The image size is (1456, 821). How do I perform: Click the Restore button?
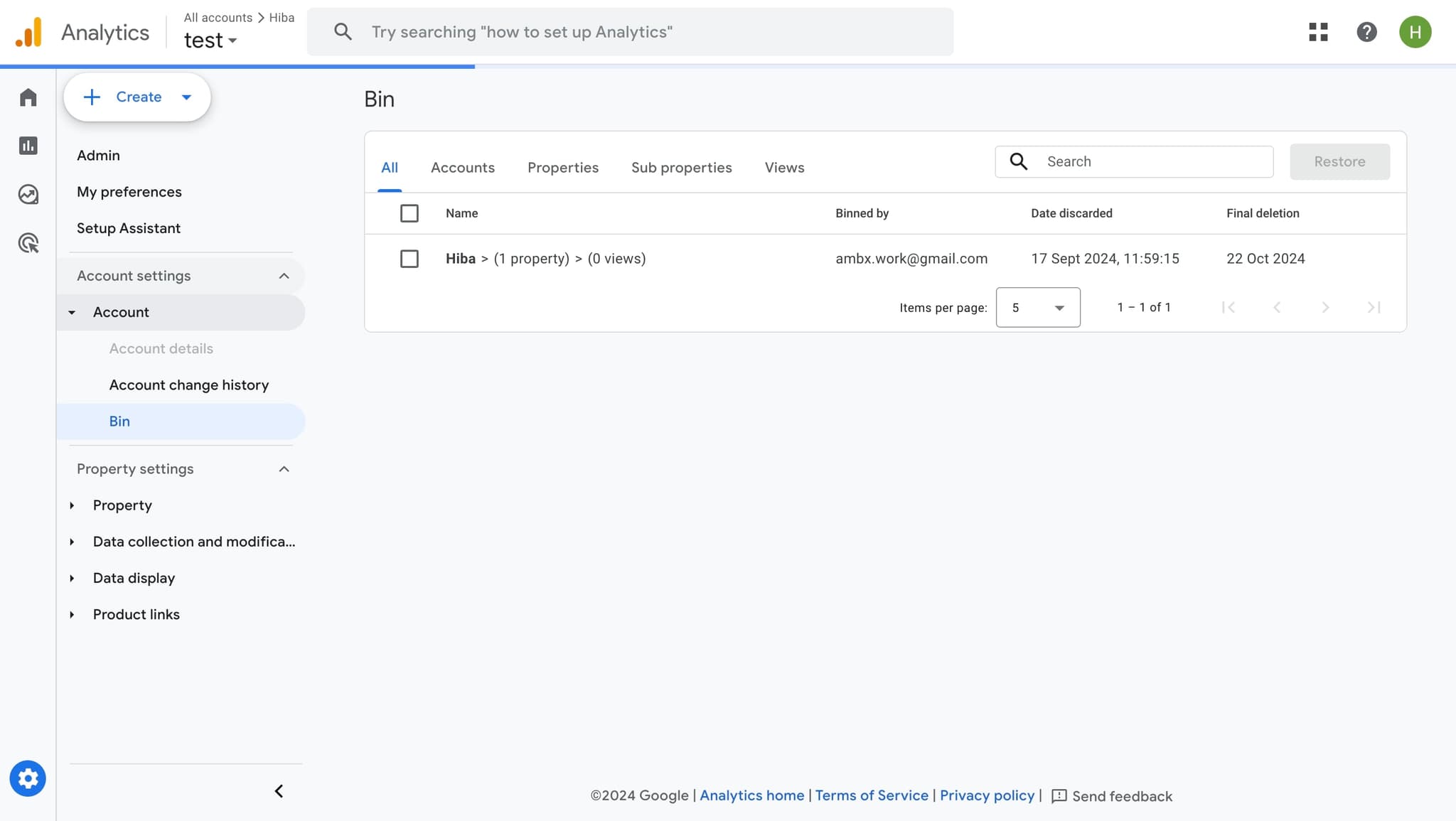point(1339,161)
